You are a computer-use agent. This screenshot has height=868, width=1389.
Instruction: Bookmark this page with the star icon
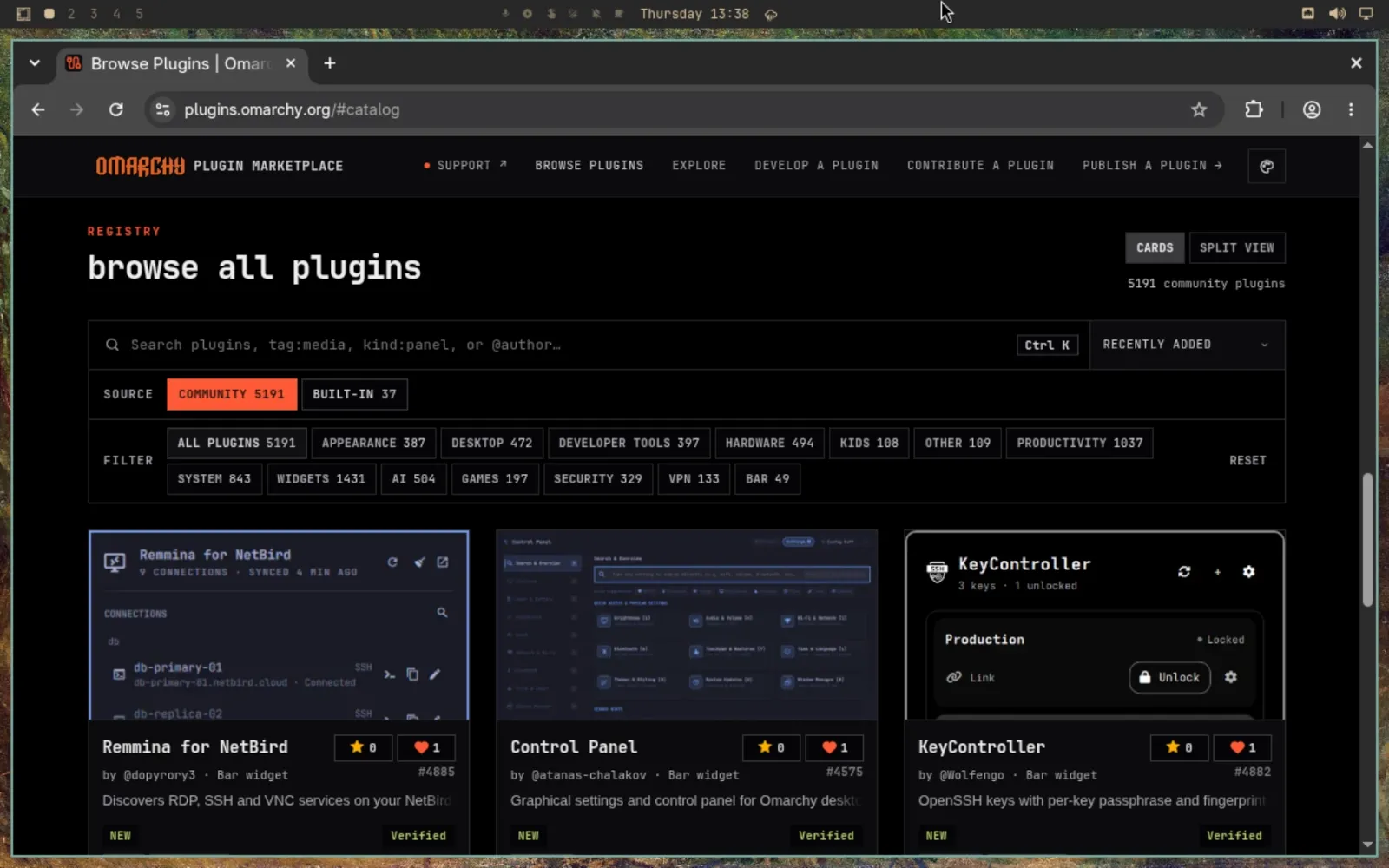[1199, 109]
